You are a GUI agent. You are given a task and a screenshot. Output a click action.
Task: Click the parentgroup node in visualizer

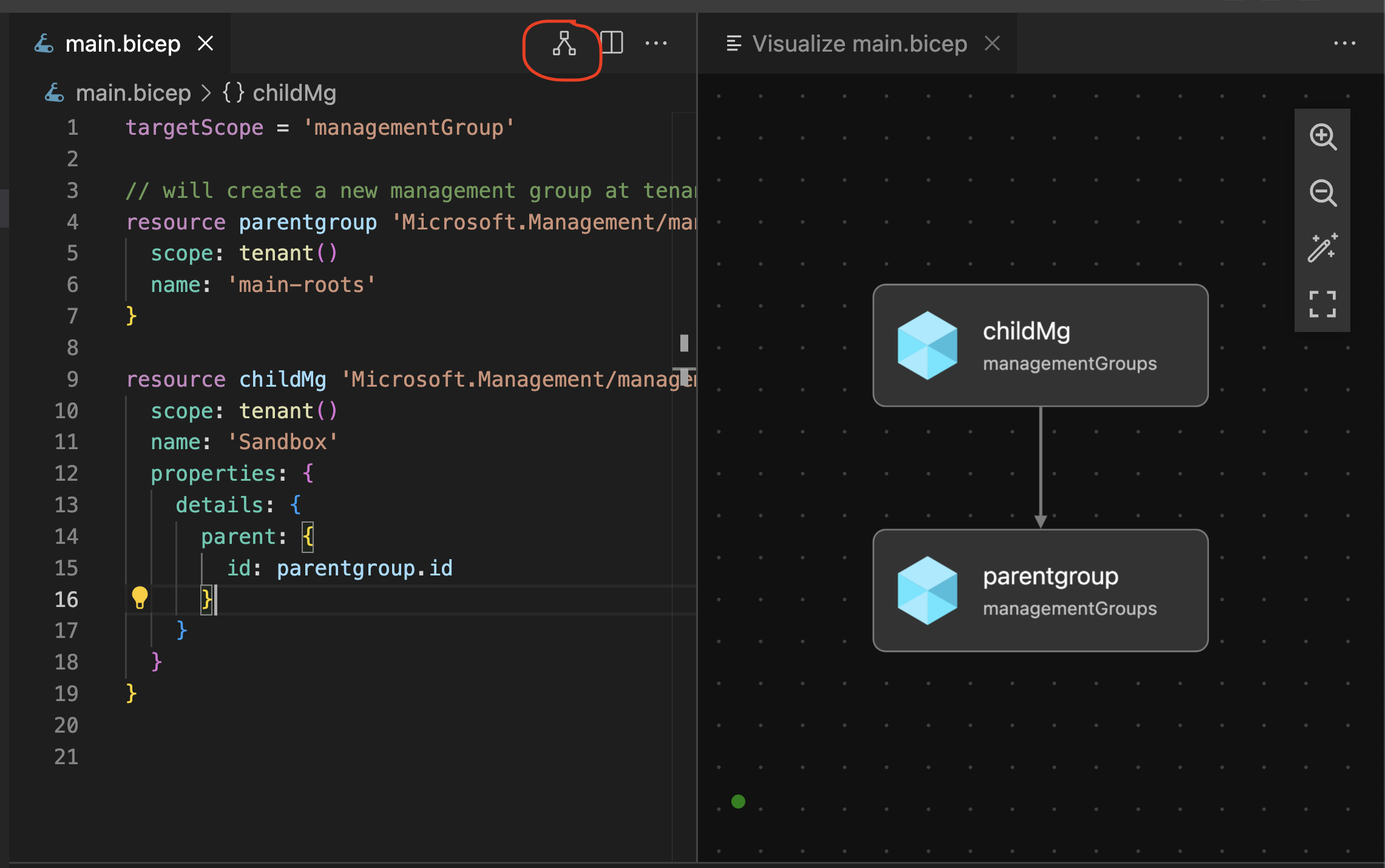[x=1040, y=591]
